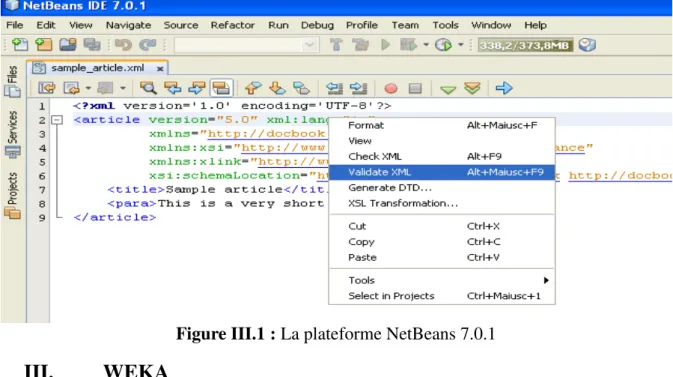Click the New Project toolbar icon

coord(43,45)
